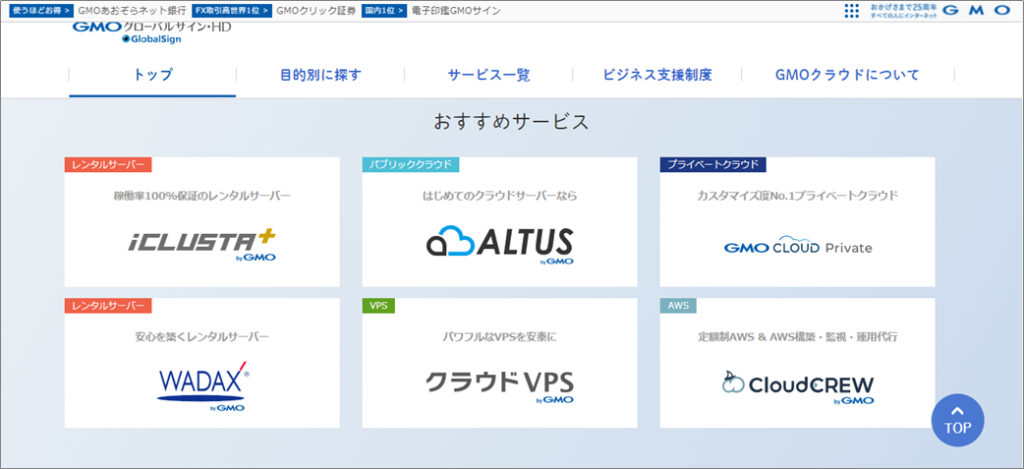Click the GMO Global Sign HD logo
The width and height of the screenshot is (1024, 469).
click(x=152, y=33)
